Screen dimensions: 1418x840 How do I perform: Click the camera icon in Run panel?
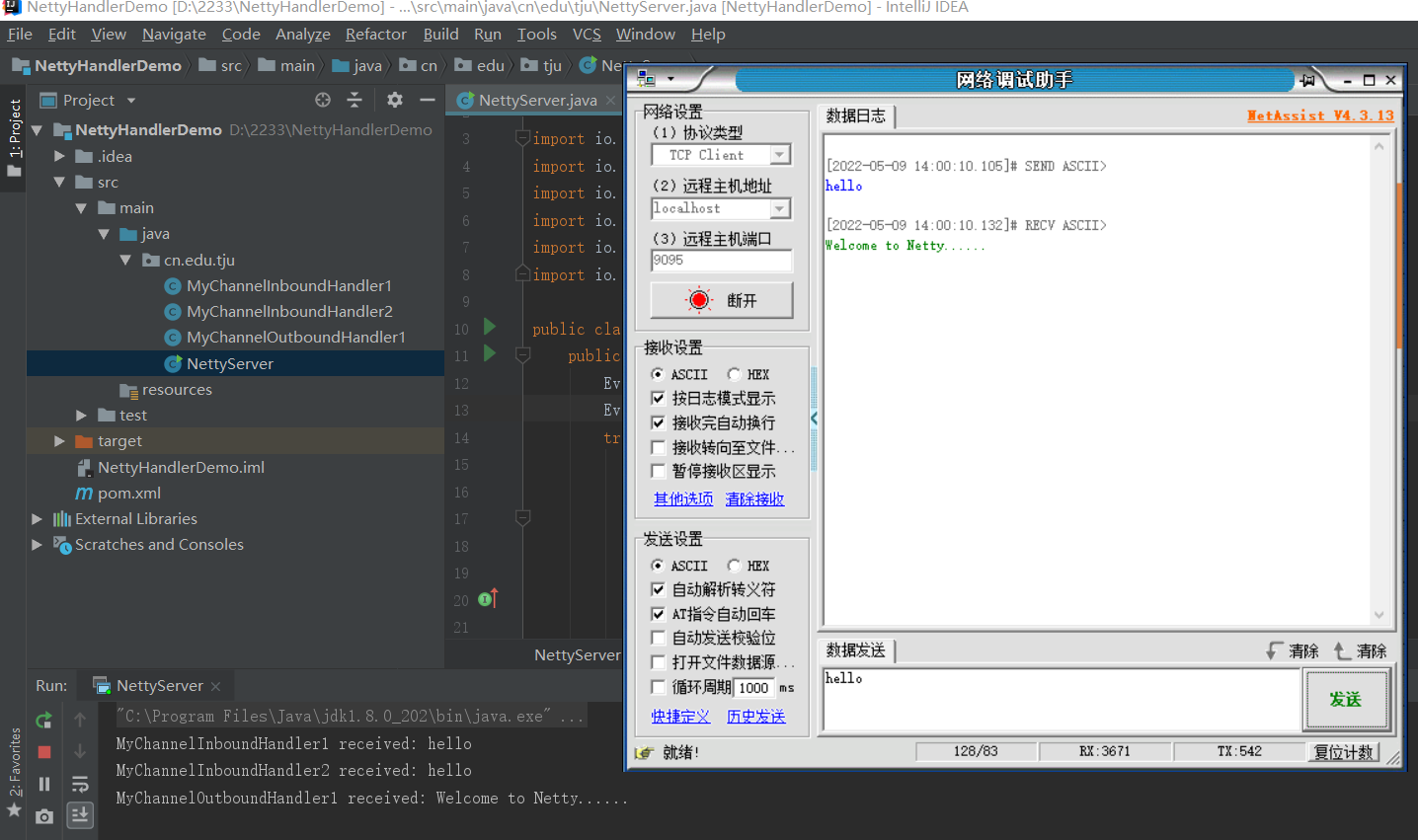43,816
